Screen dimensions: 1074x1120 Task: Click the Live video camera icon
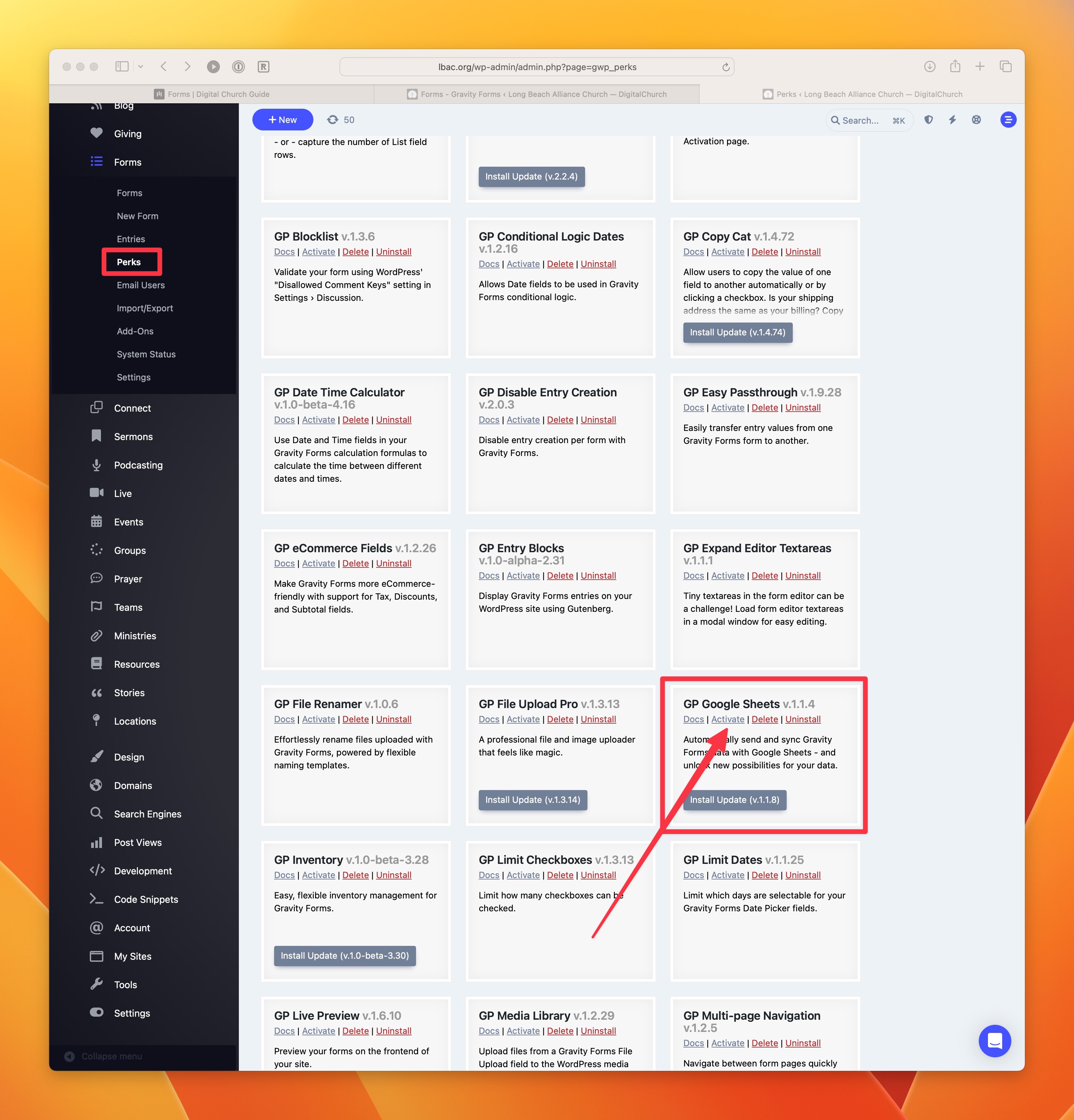click(x=97, y=493)
